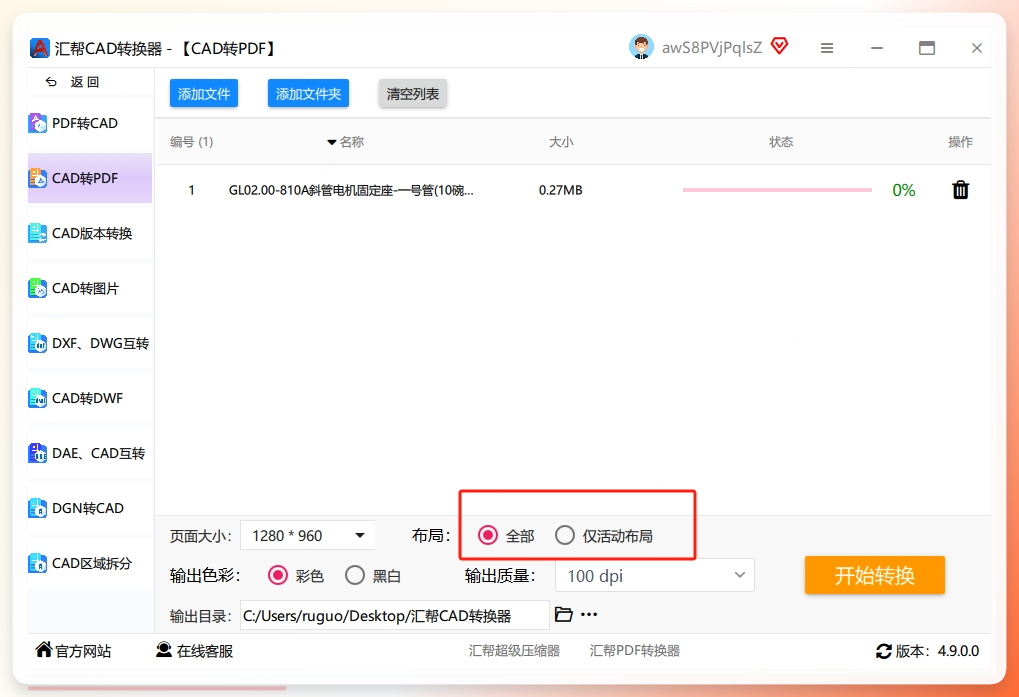Open 输出质量 100 dpi dropdown
The width and height of the screenshot is (1019, 697).
pos(654,576)
